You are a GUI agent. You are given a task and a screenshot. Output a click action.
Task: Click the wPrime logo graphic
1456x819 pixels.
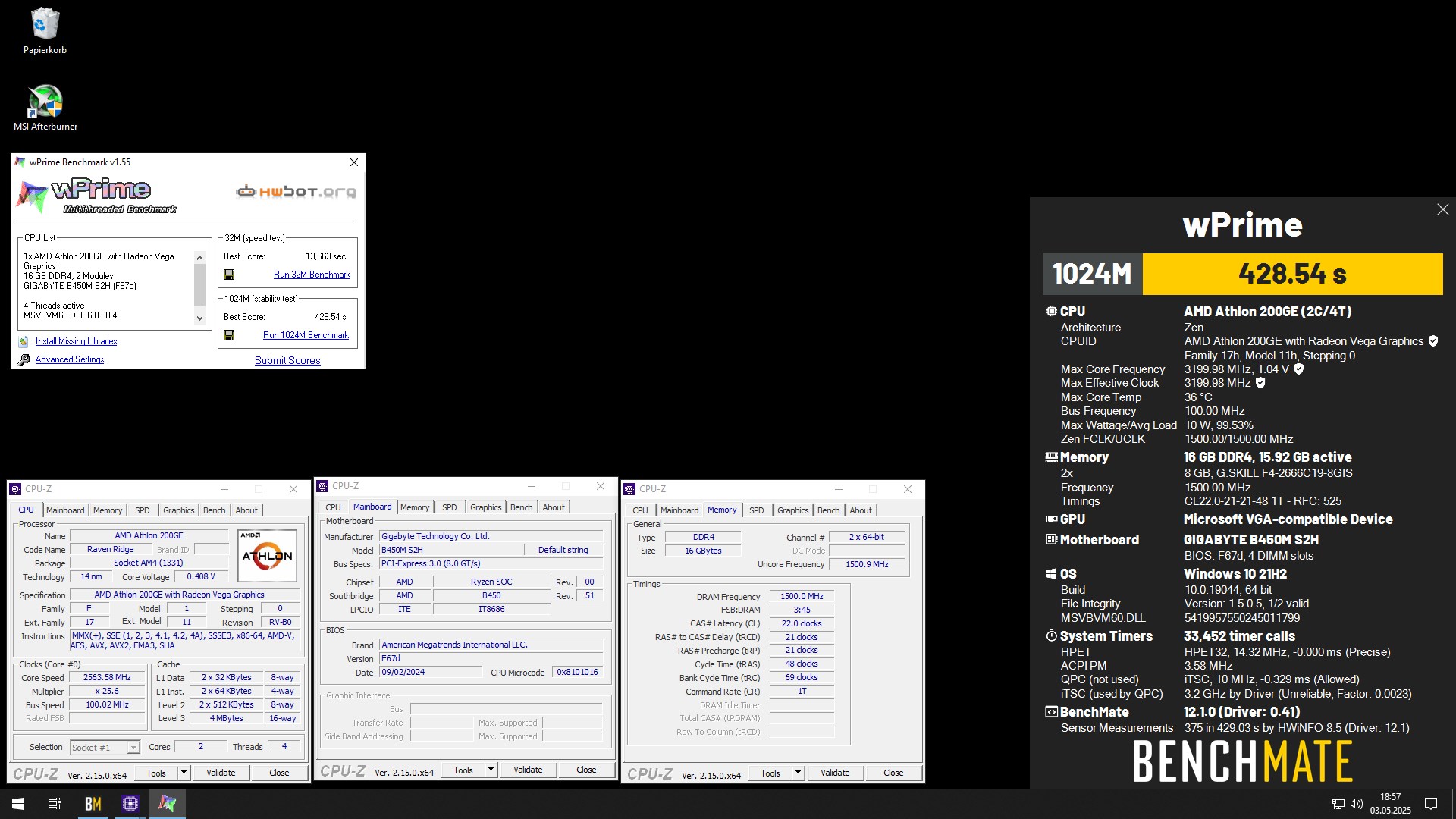(x=96, y=196)
